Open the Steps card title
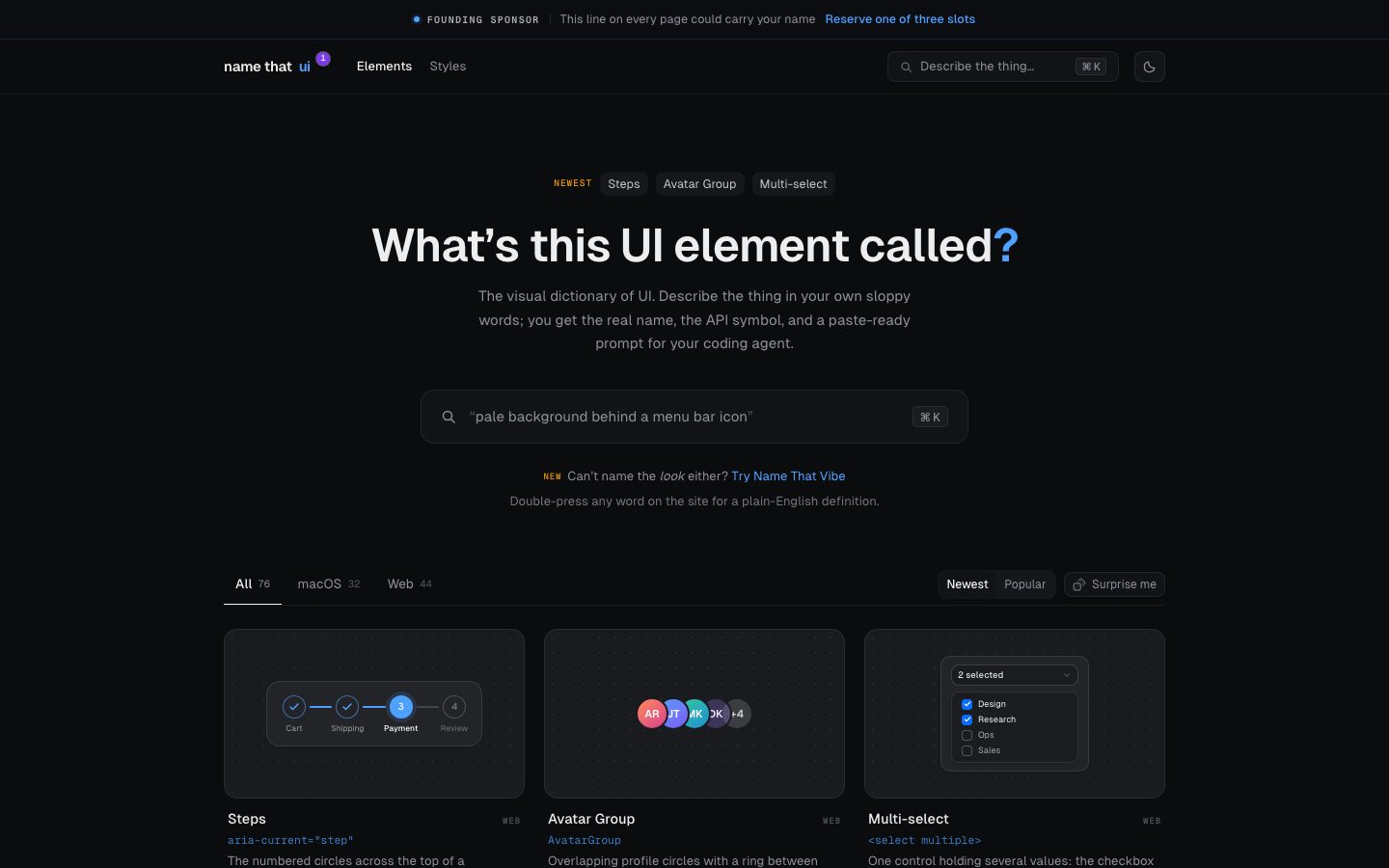Screen dimensions: 1389x868 247,819
